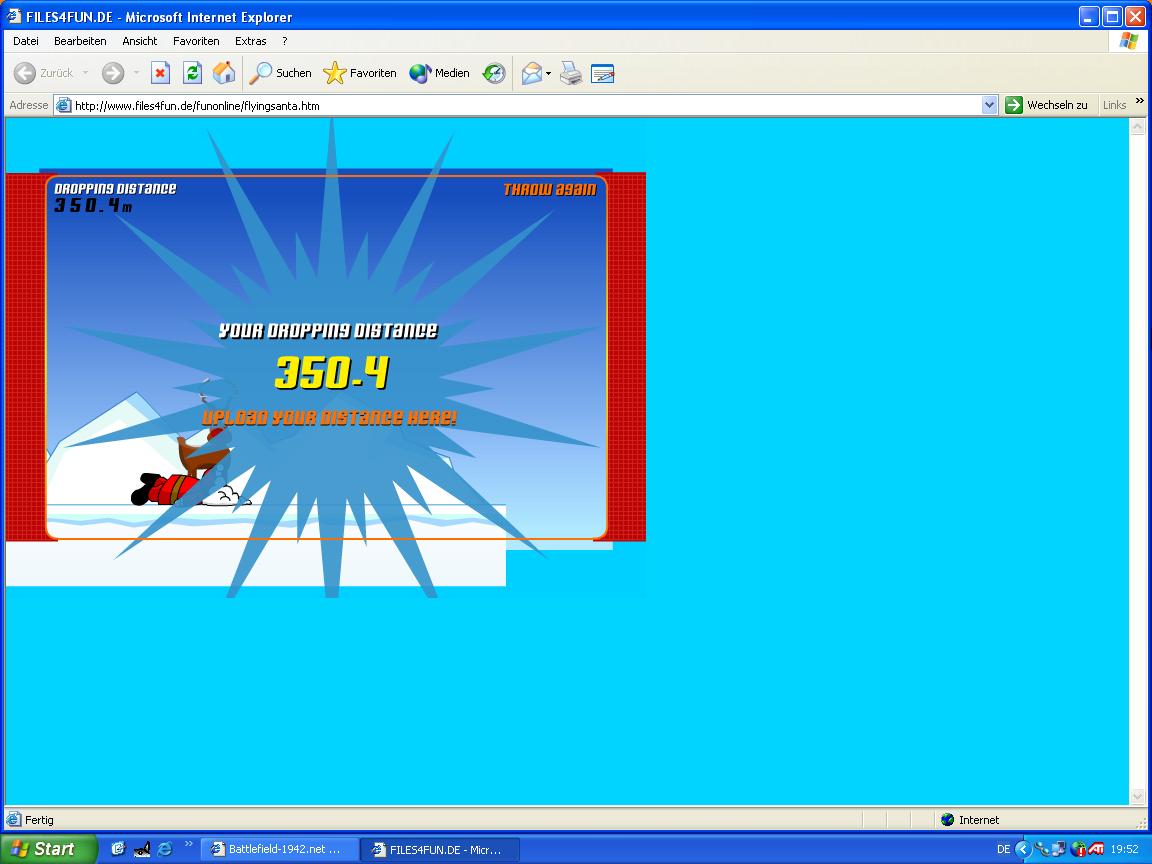
Task: Click the DE language indicator in tray
Action: point(1003,849)
